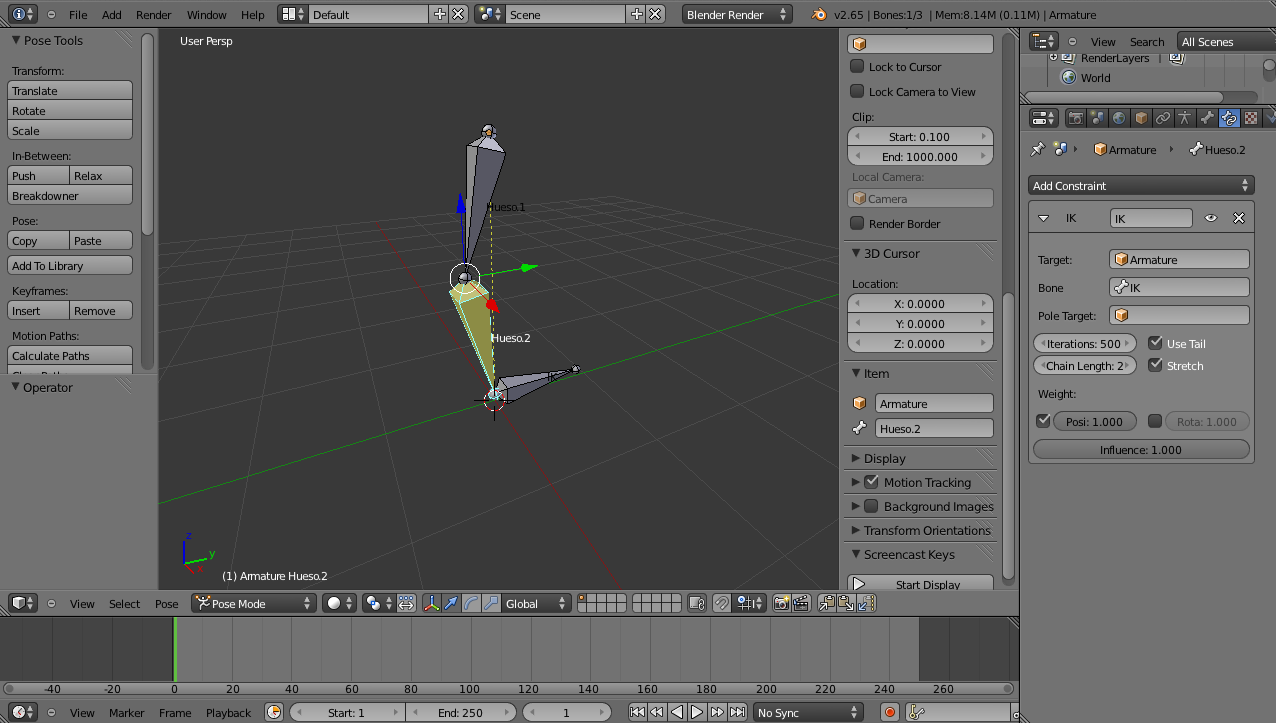
Task: Toggle IK constraint visibility eye icon
Action: click(x=1211, y=218)
